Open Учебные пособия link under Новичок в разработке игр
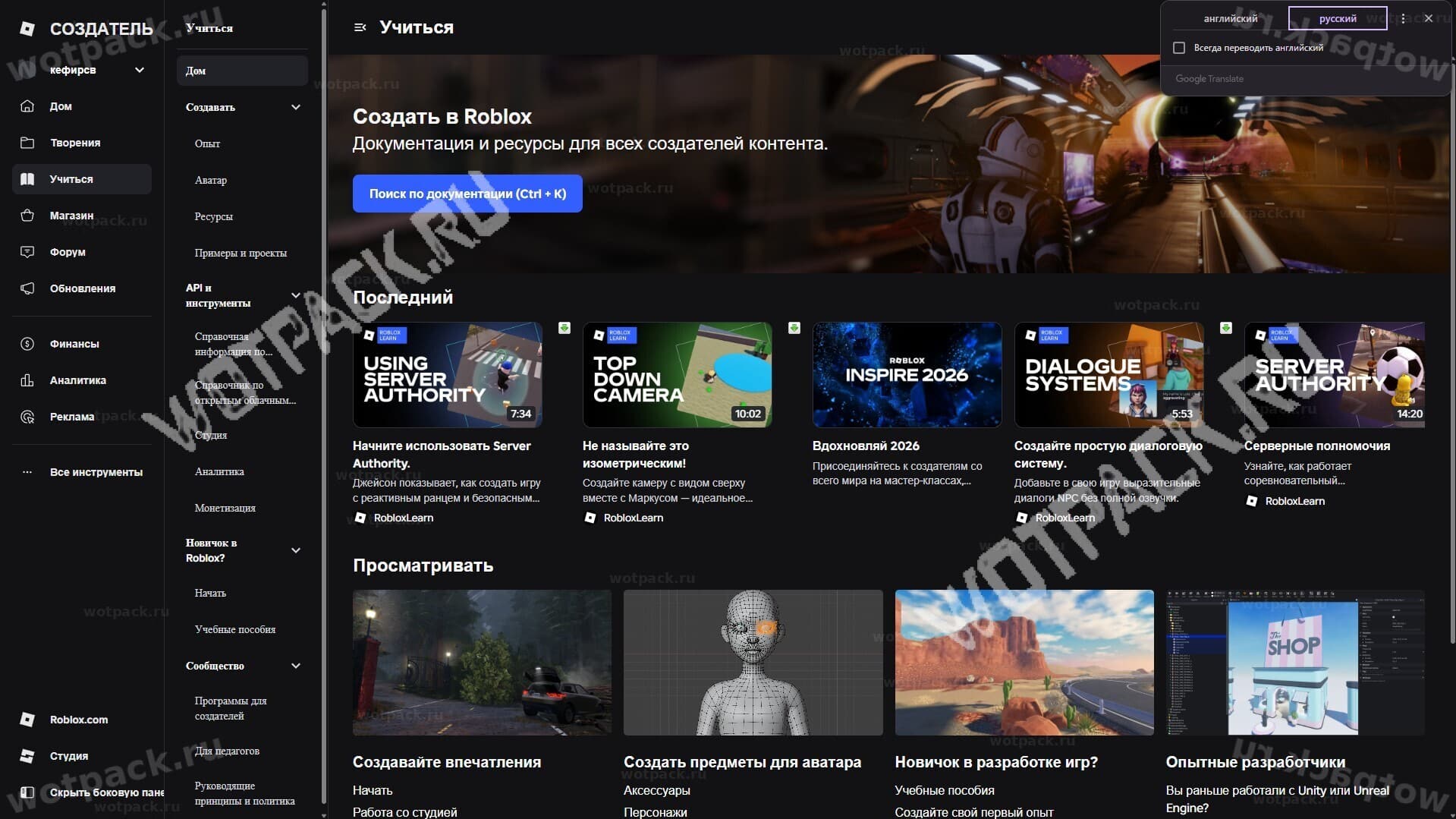This screenshot has width=1456, height=819. (x=945, y=790)
